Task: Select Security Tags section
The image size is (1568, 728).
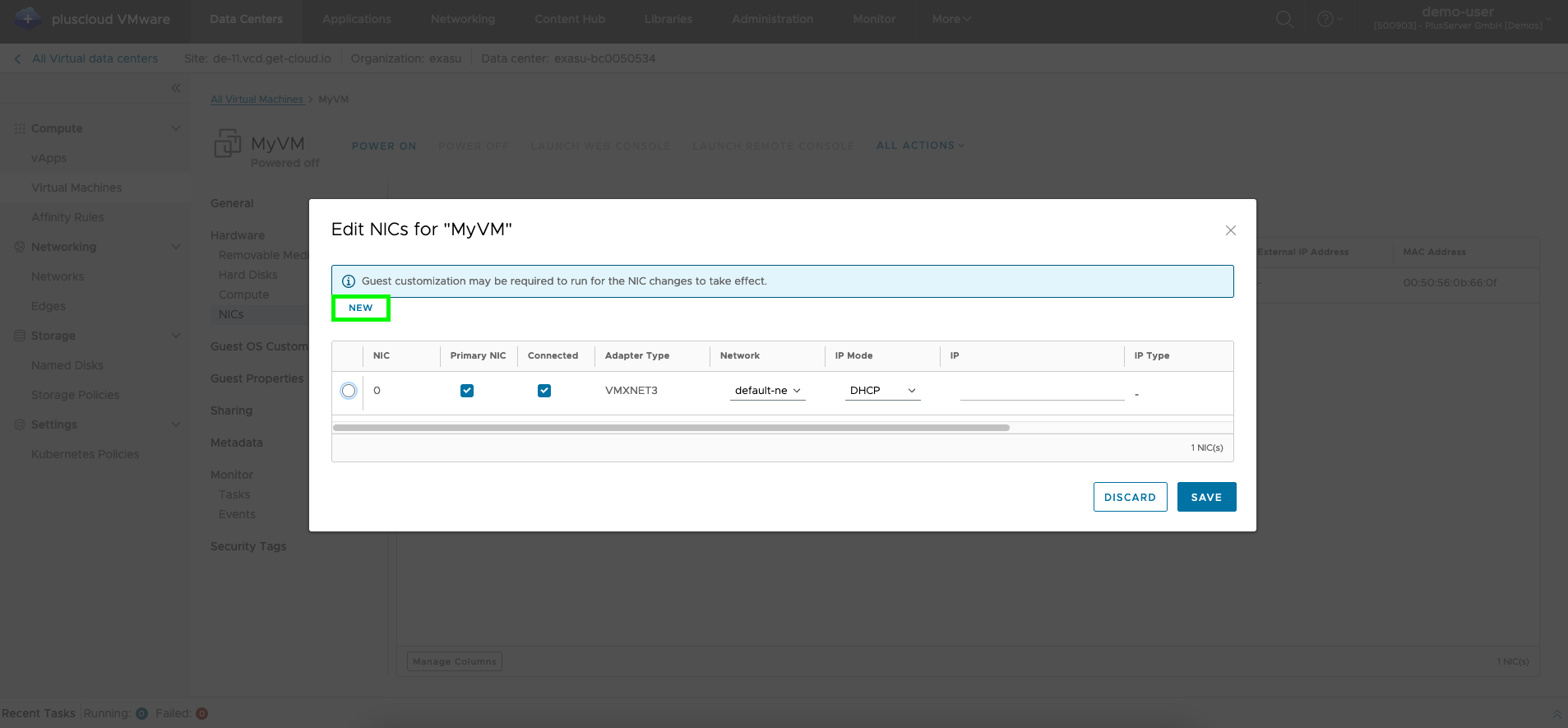Action: pyautogui.click(x=248, y=546)
